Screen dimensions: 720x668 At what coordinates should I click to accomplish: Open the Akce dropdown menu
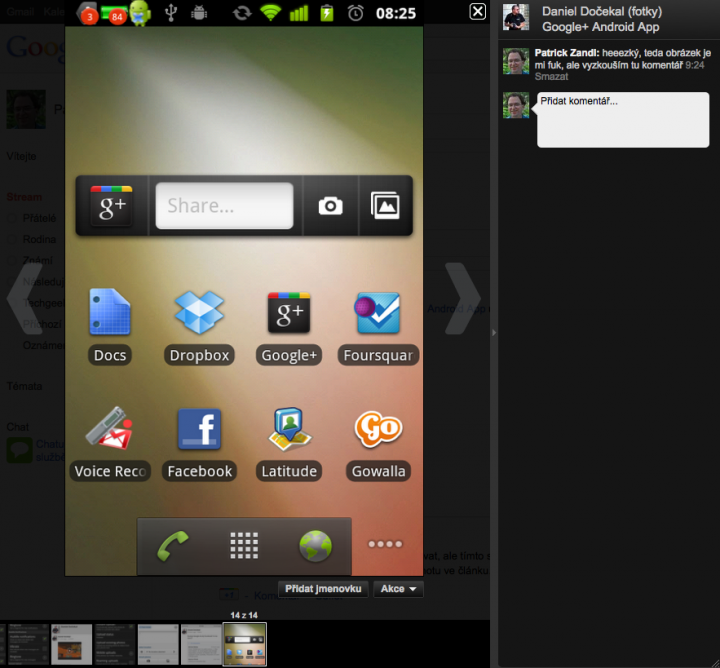click(398, 589)
